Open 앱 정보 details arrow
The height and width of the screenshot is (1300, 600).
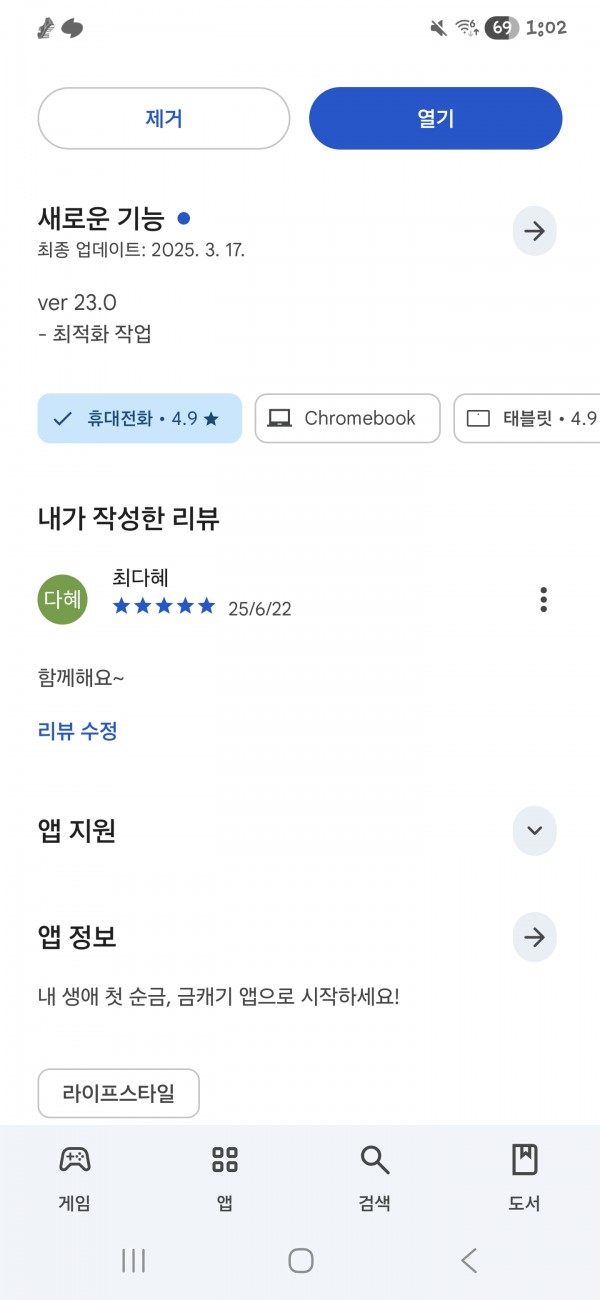pyautogui.click(x=534, y=937)
